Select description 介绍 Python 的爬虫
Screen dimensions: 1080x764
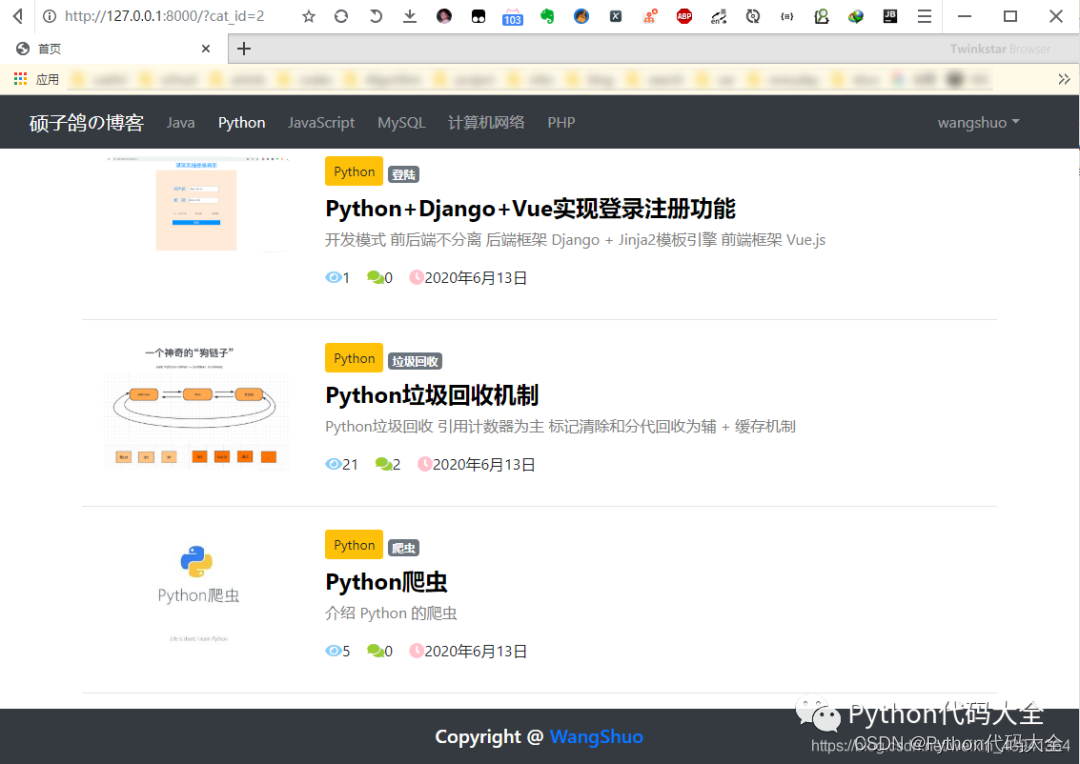click(x=391, y=613)
